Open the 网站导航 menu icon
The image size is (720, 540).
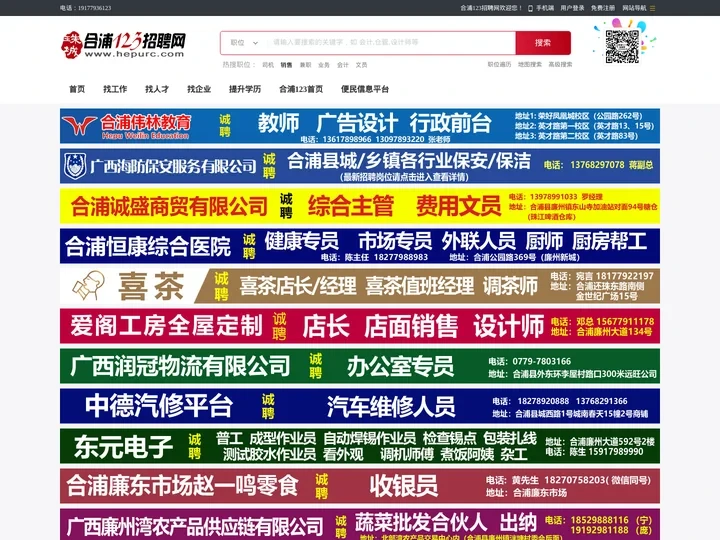coord(652,8)
